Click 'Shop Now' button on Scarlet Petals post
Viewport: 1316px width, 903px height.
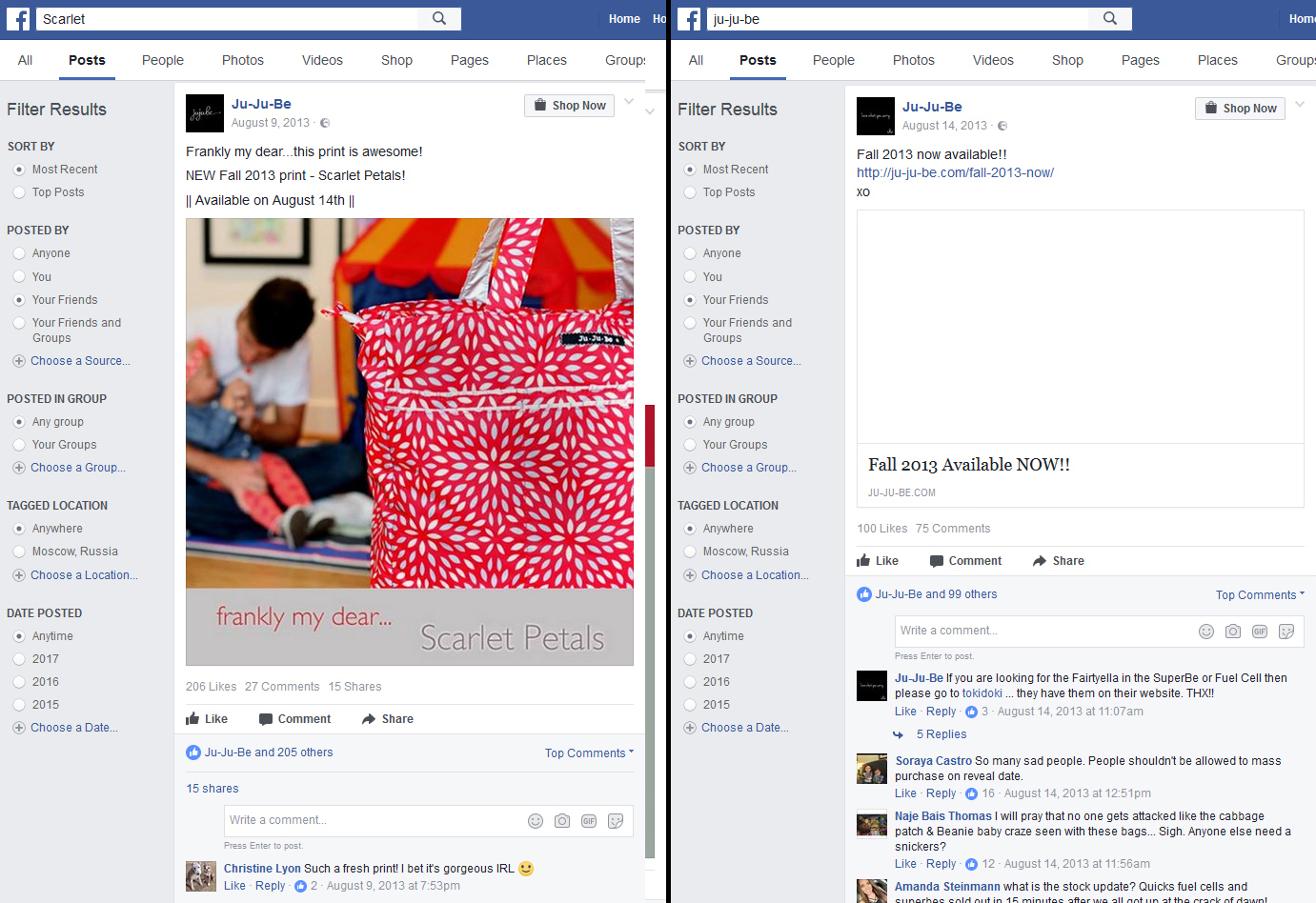(x=569, y=106)
